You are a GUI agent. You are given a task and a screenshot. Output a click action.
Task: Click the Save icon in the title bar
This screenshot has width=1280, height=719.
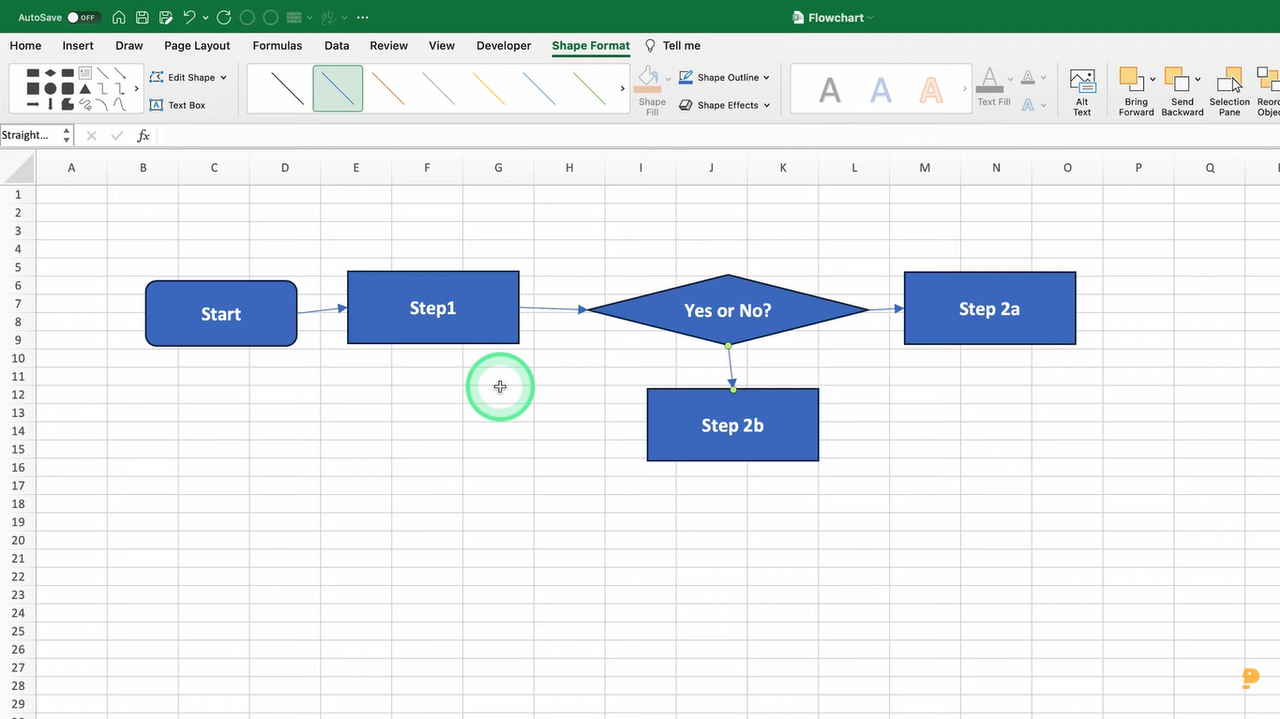click(142, 18)
